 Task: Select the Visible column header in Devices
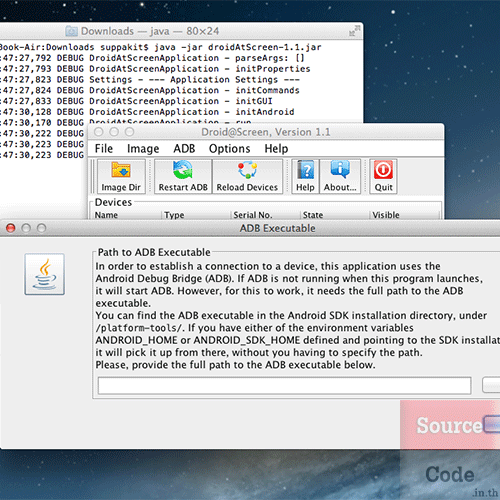coord(405,215)
